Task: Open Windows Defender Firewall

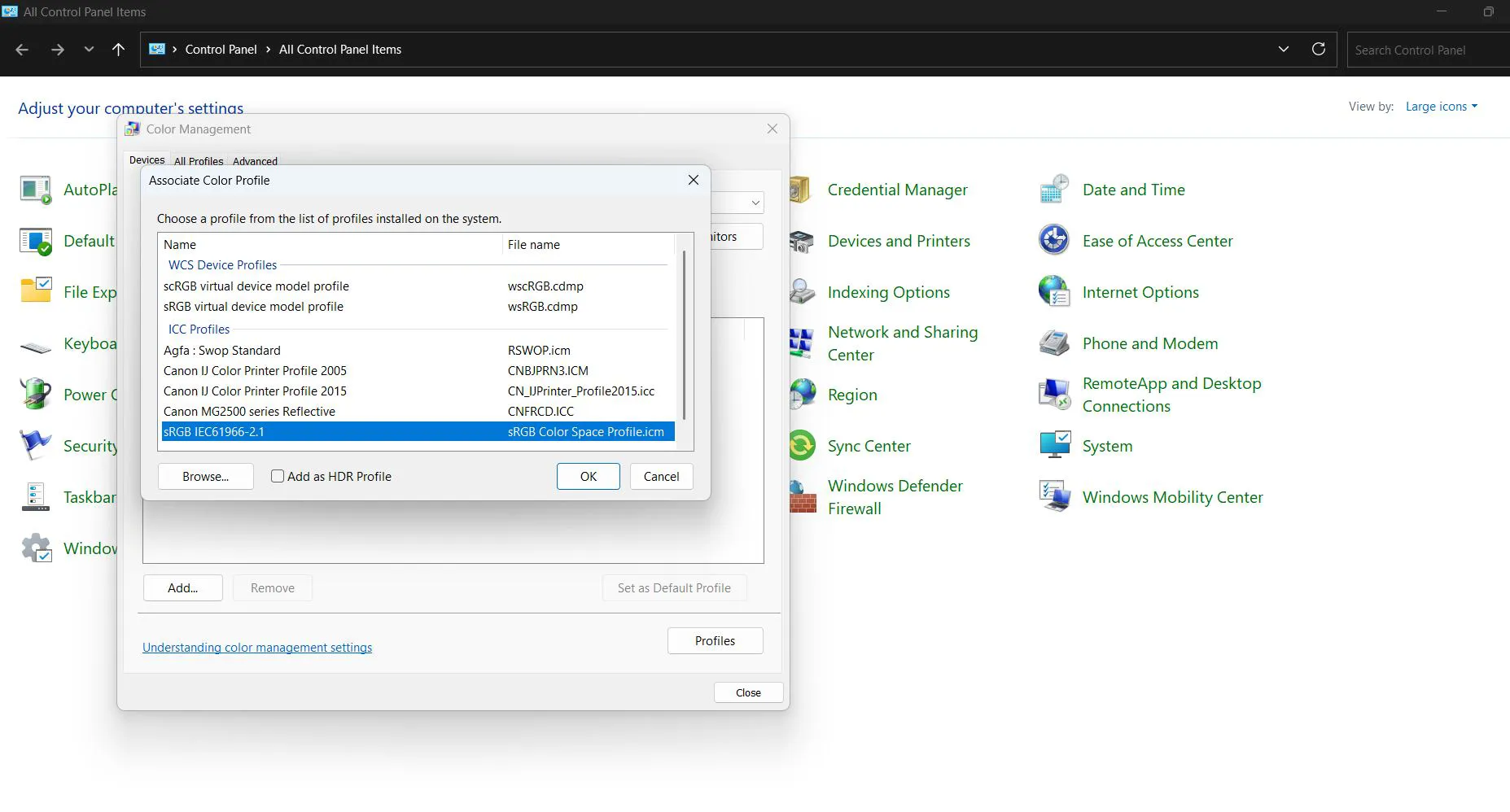Action: (x=895, y=496)
